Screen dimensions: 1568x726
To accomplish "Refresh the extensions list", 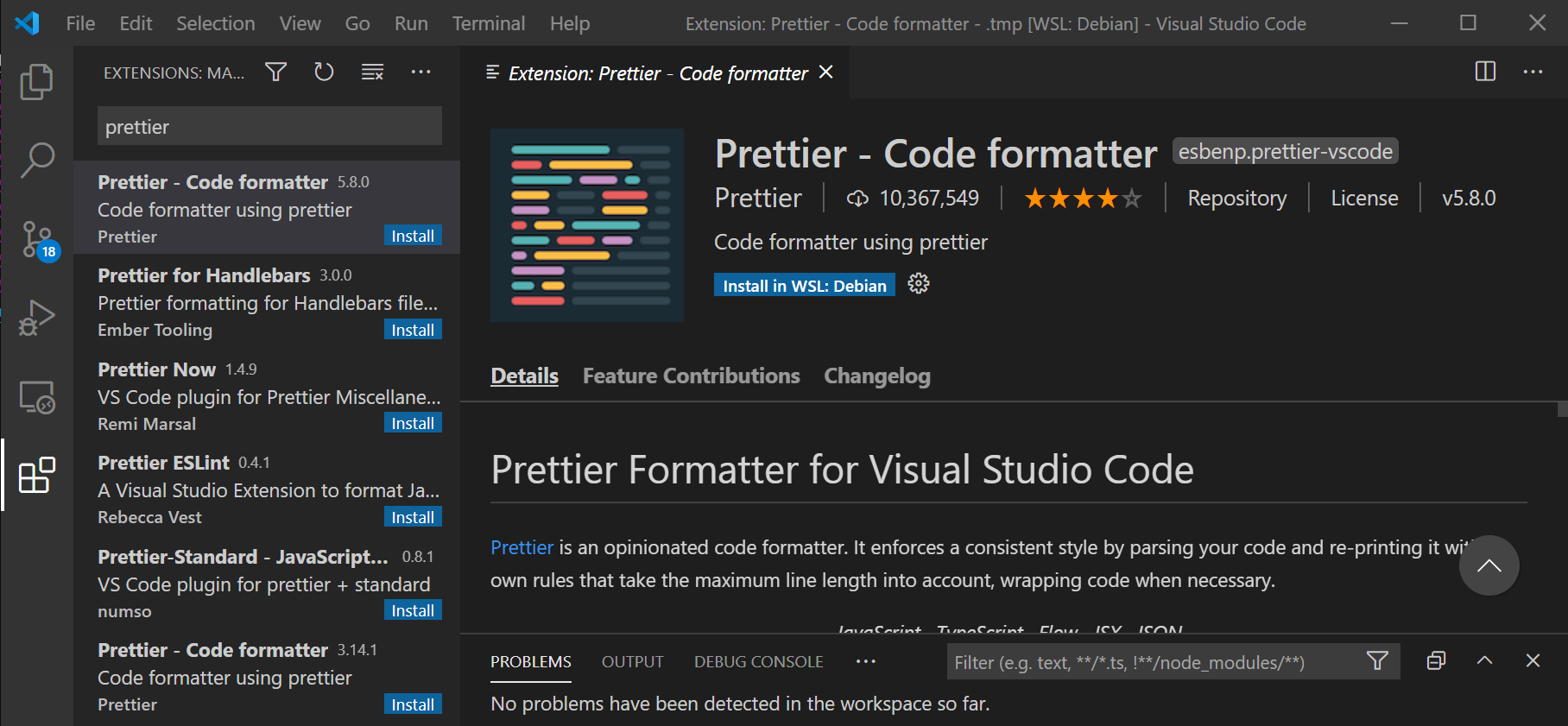I will (324, 72).
